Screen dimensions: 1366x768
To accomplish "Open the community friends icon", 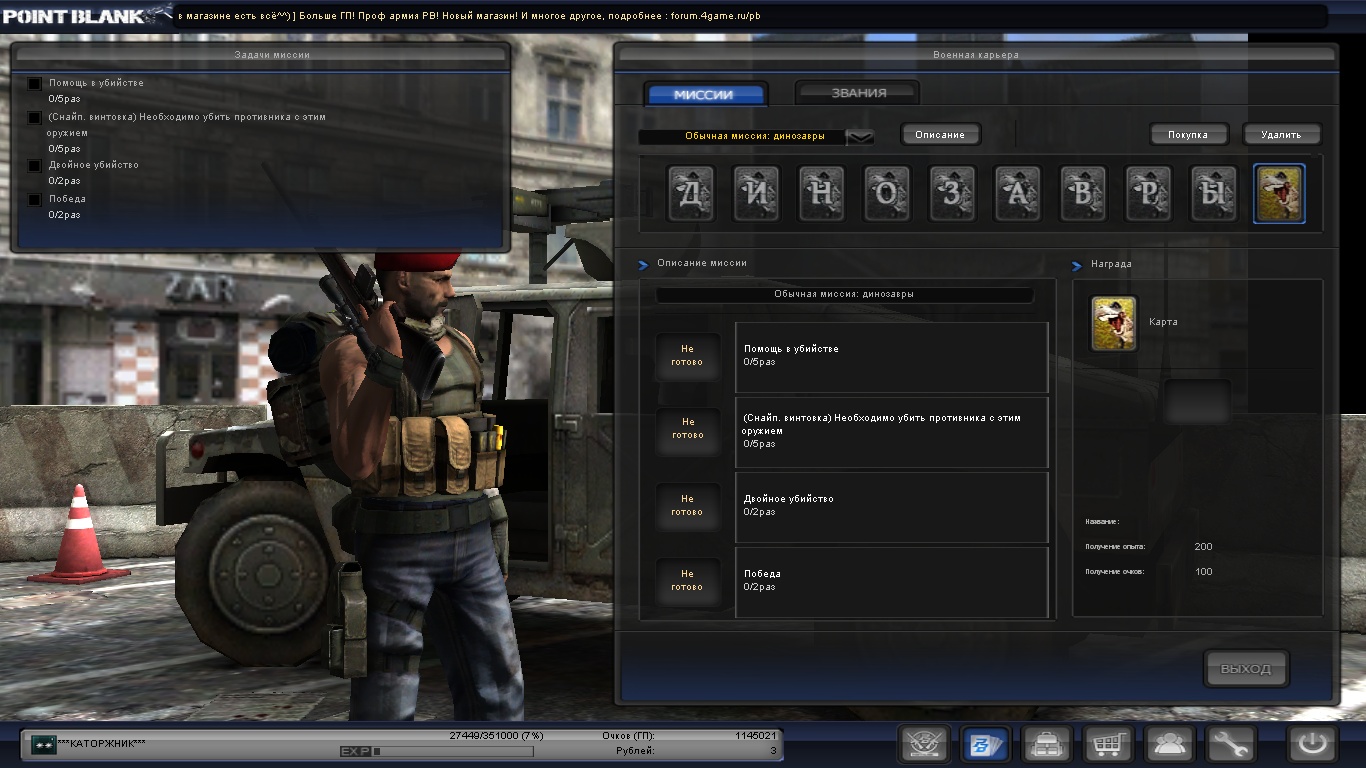I will click(x=1170, y=744).
